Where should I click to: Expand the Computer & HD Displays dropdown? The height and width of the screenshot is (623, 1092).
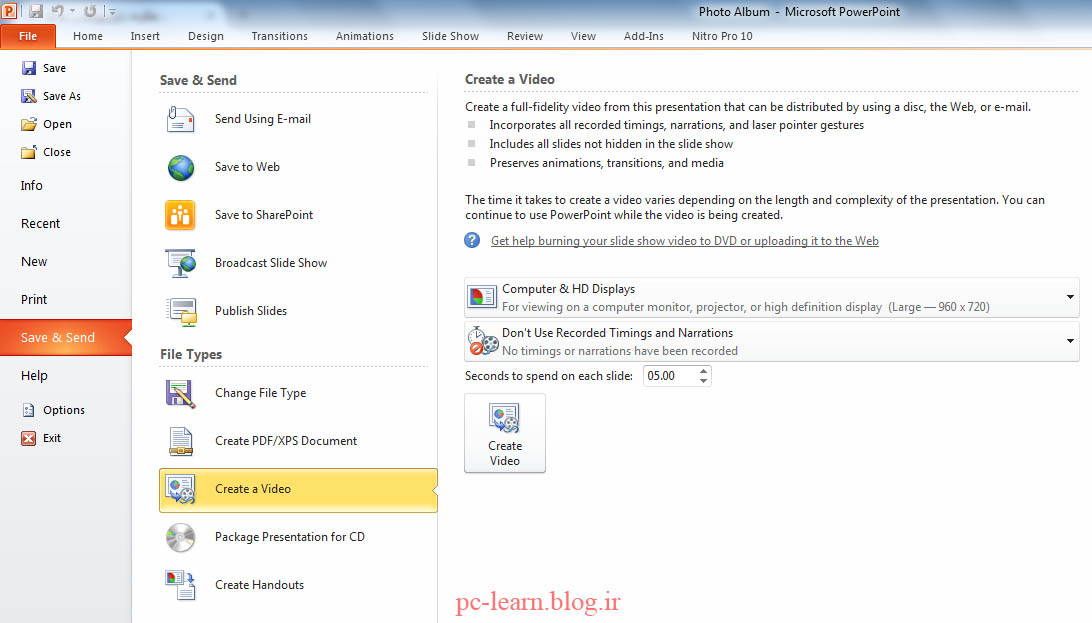pos(1069,298)
